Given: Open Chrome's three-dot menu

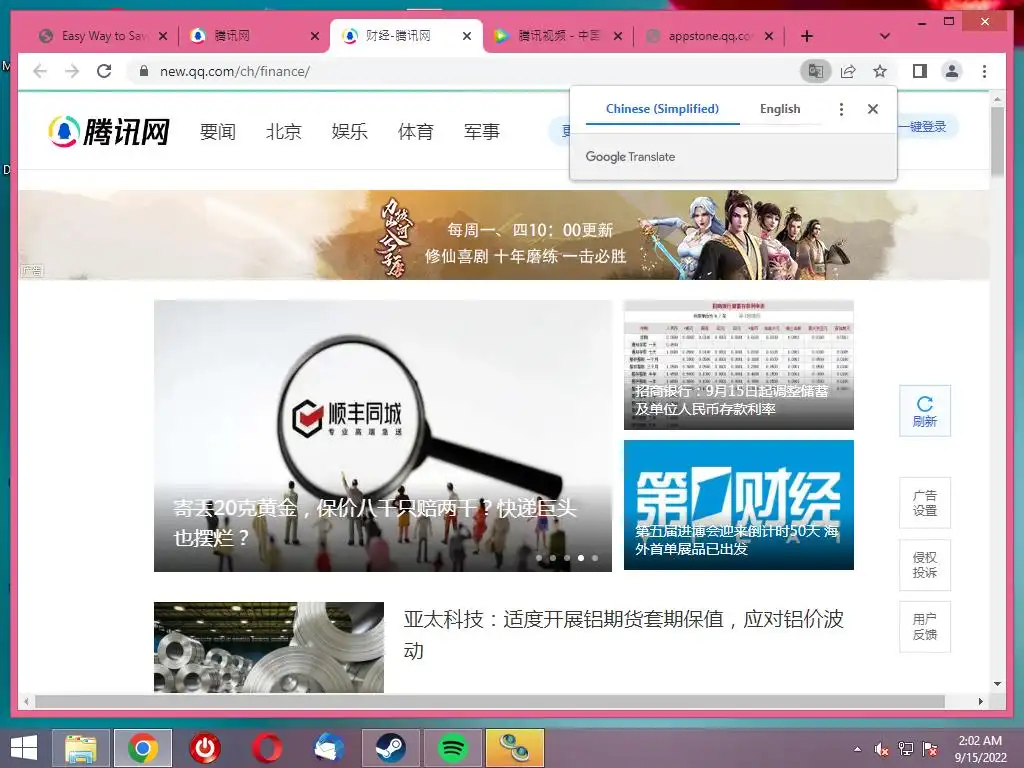Looking at the screenshot, I should pyautogui.click(x=984, y=71).
